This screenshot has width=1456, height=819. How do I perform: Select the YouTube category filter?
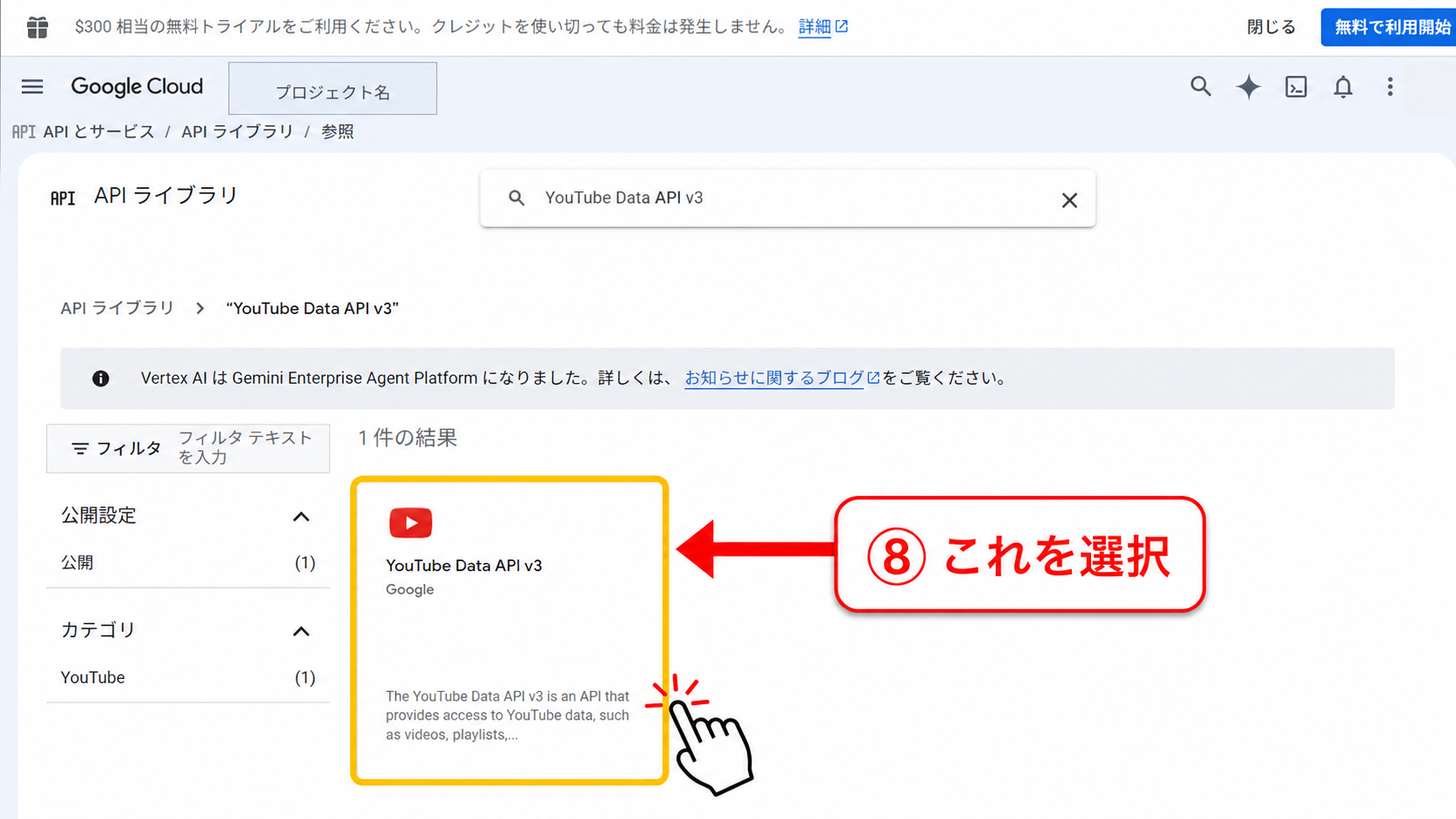pos(188,677)
